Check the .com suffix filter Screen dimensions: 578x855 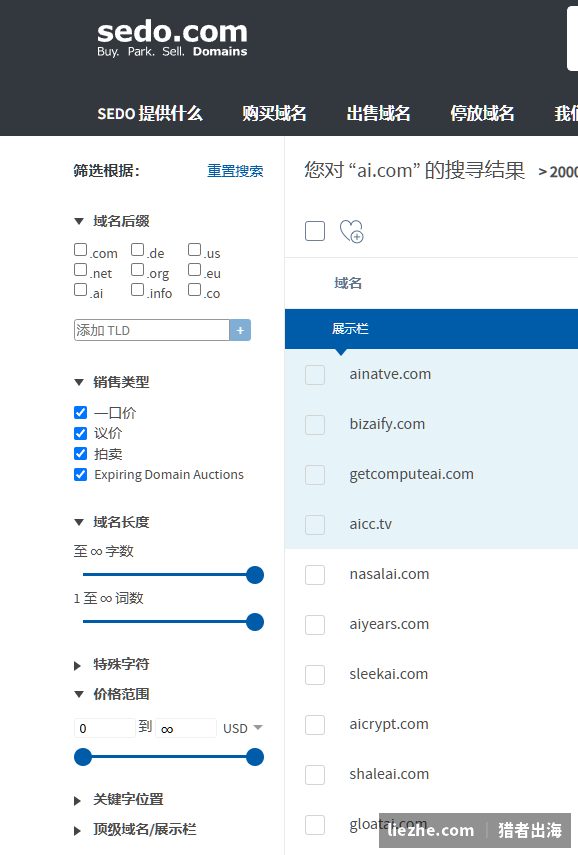tap(81, 250)
